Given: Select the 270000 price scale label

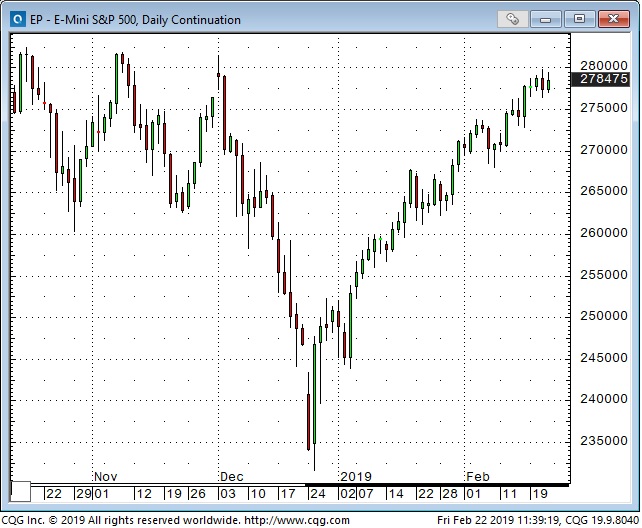Looking at the screenshot, I should [x=604, y=150].
